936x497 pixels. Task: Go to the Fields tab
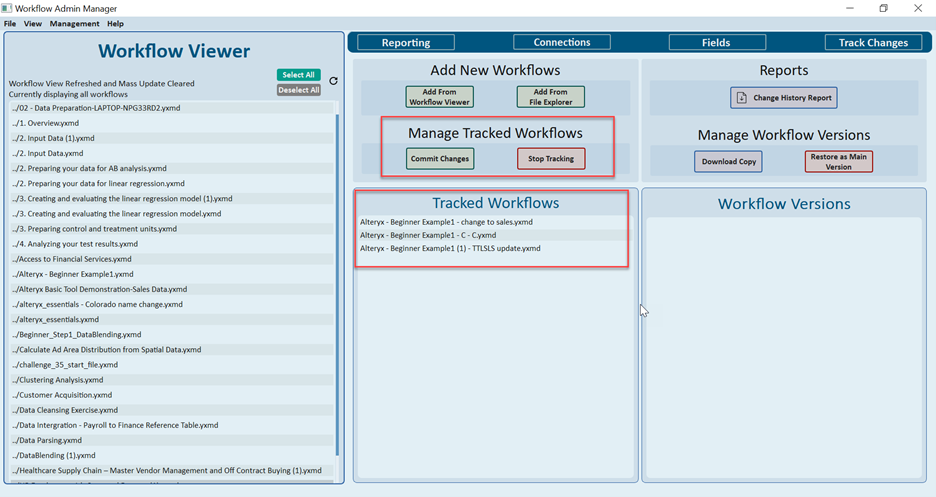(x=718, y=43)
